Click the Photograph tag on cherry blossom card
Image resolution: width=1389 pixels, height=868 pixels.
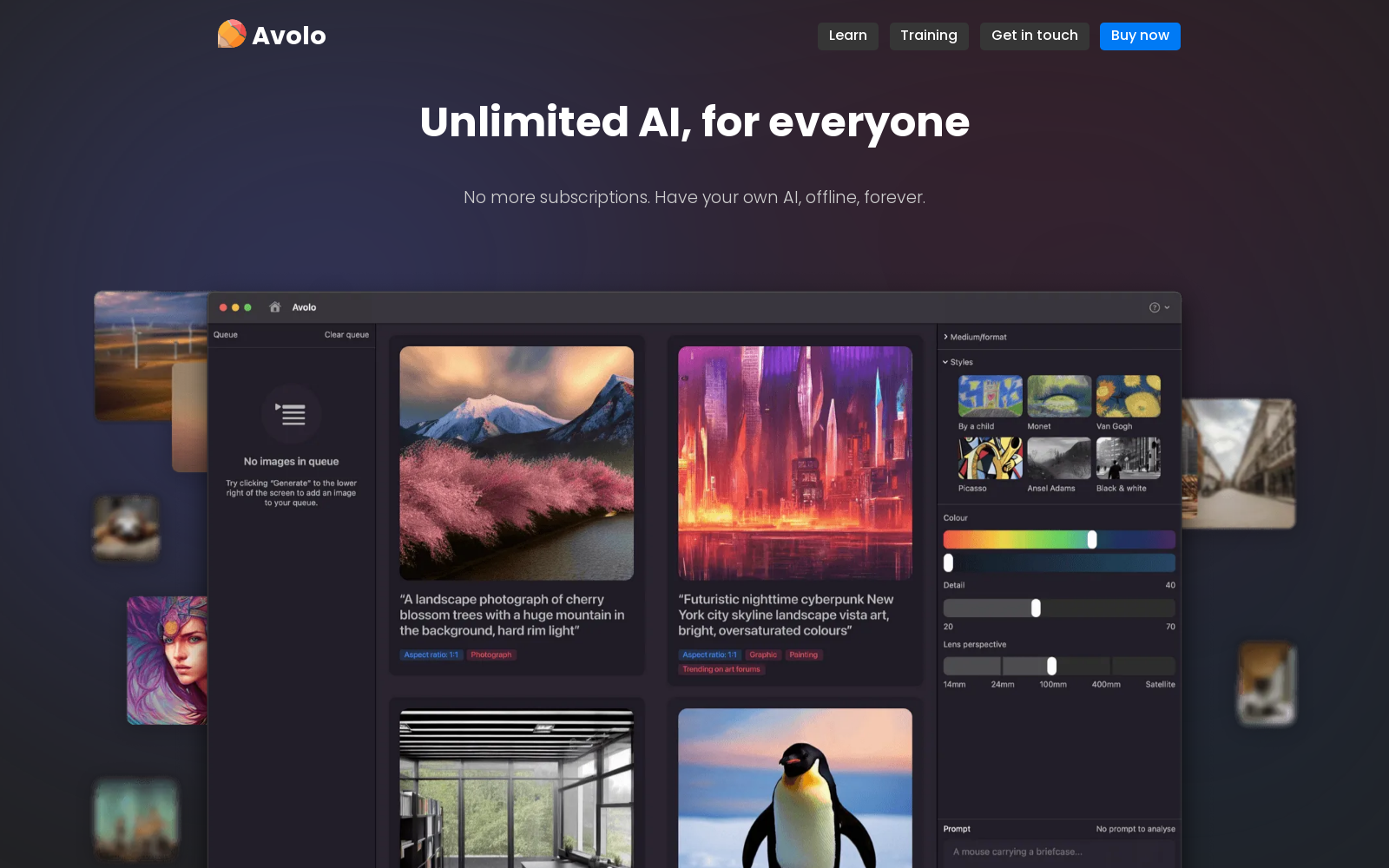click(491, 655)
